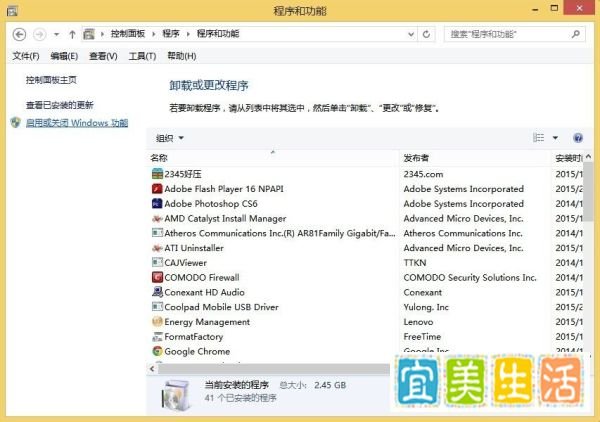Select the Adobe Flash Player 16 NPAPI icon
600x422 pixels.
tap(157, 189)
